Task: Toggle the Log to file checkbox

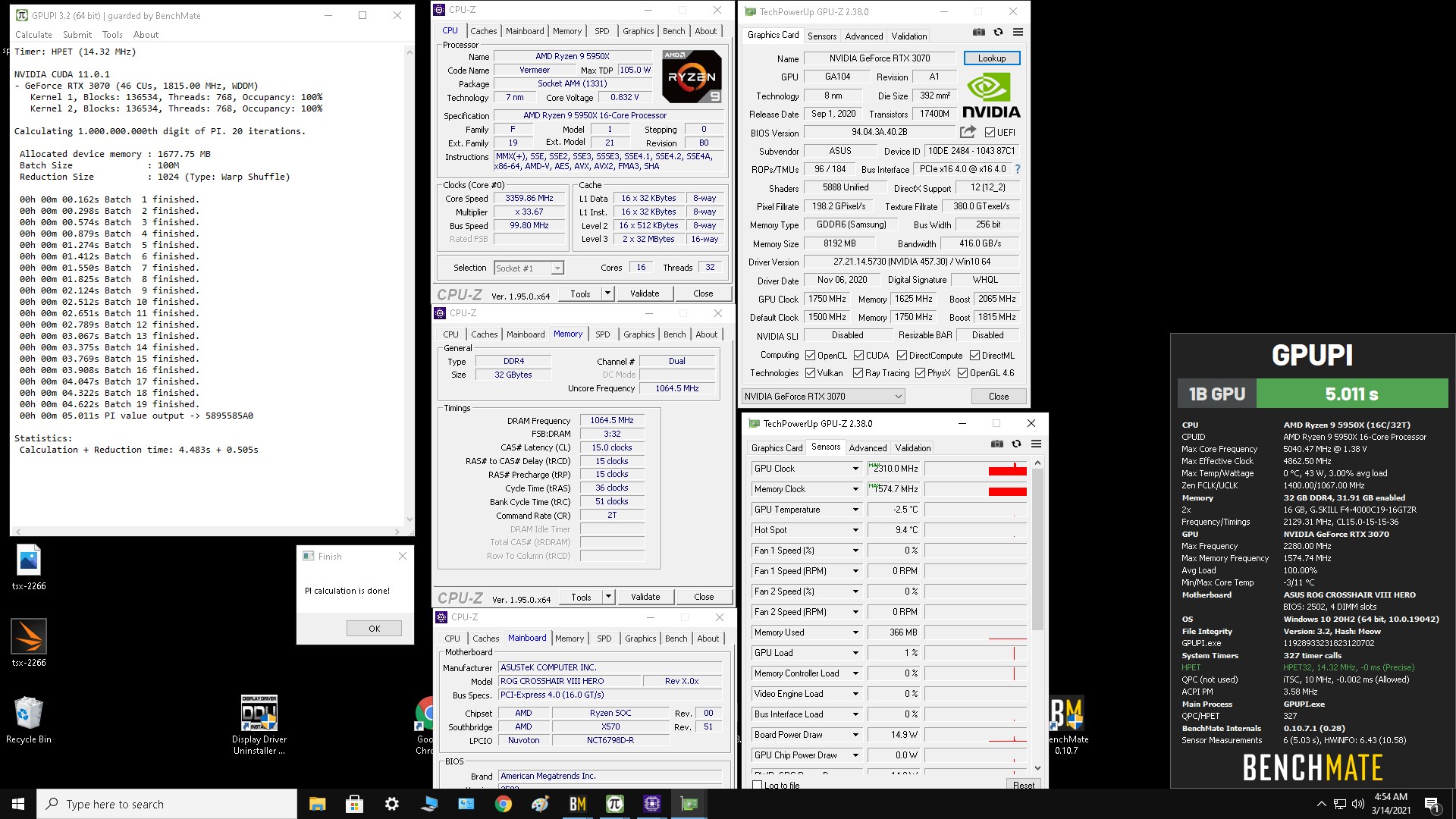Action: click(757, 785)
